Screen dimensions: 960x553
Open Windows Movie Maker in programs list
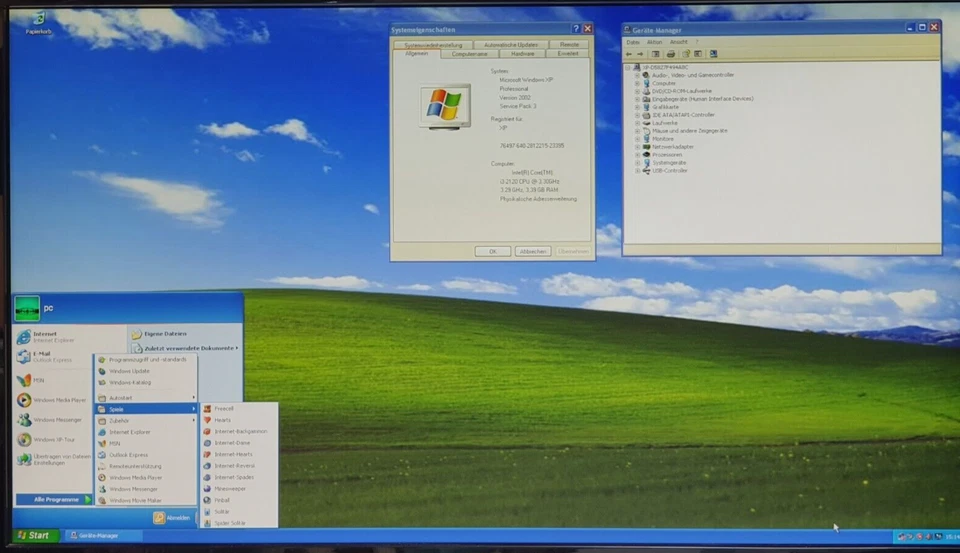(x=146, y=500)
